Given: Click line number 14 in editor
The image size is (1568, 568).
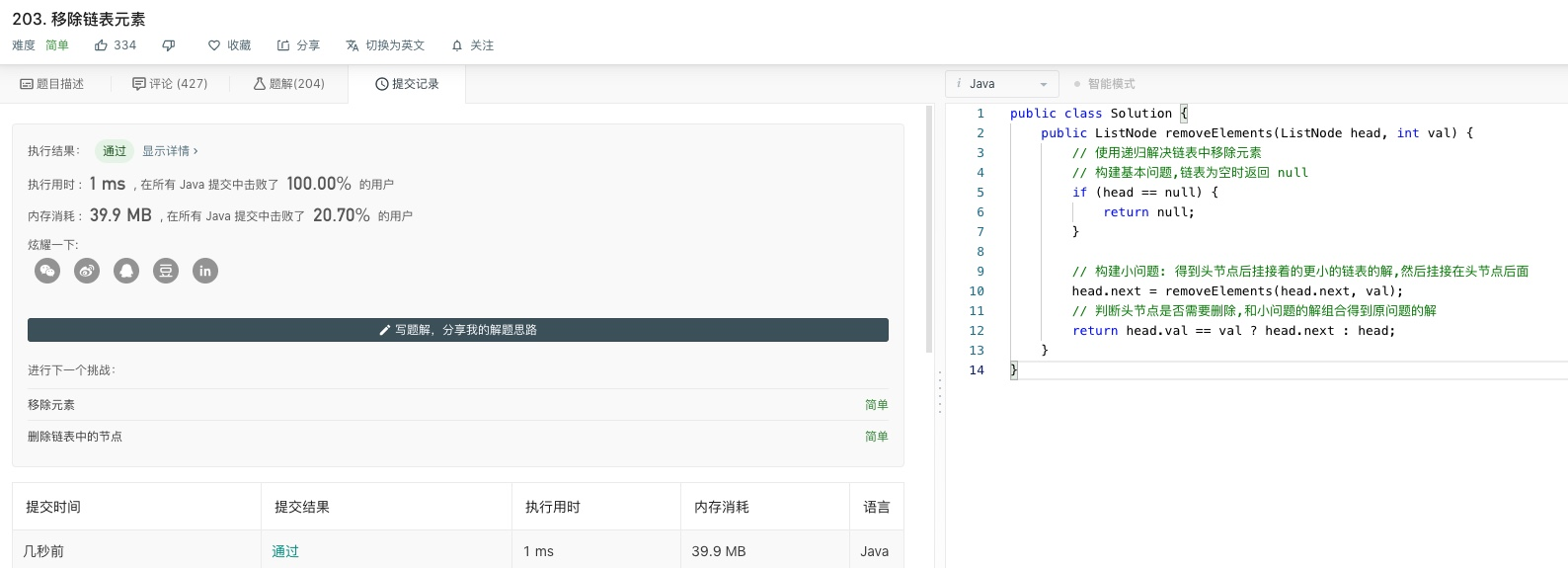Looking at the screenshot, I should click(x=977, y=370).
